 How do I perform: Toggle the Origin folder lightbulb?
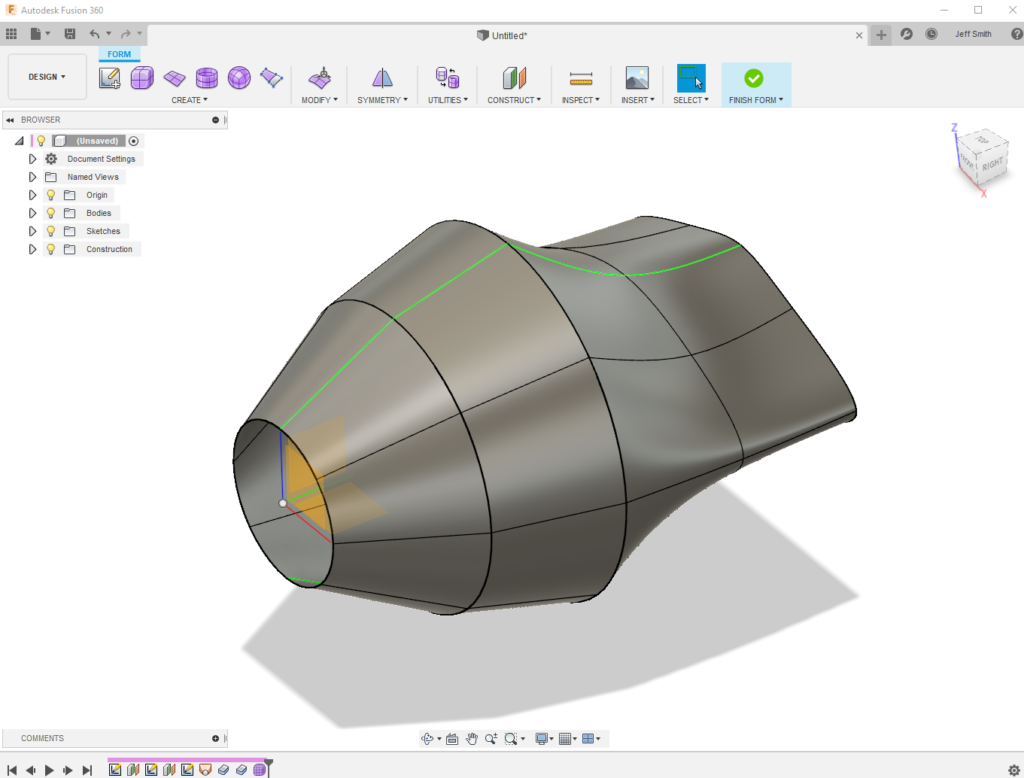point(51,195)
